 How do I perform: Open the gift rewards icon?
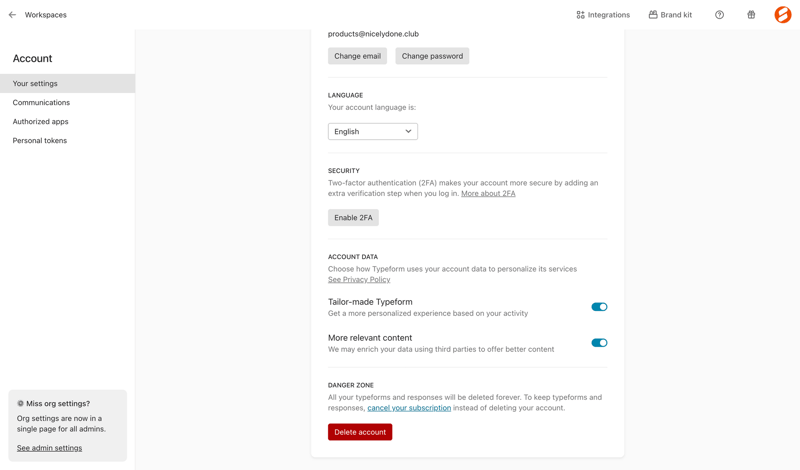[751, 15]
